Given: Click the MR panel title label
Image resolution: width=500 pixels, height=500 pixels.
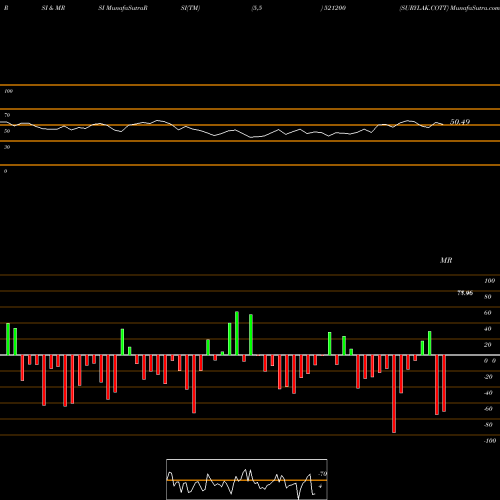Looking at the screenshot, I should (446, 260).
